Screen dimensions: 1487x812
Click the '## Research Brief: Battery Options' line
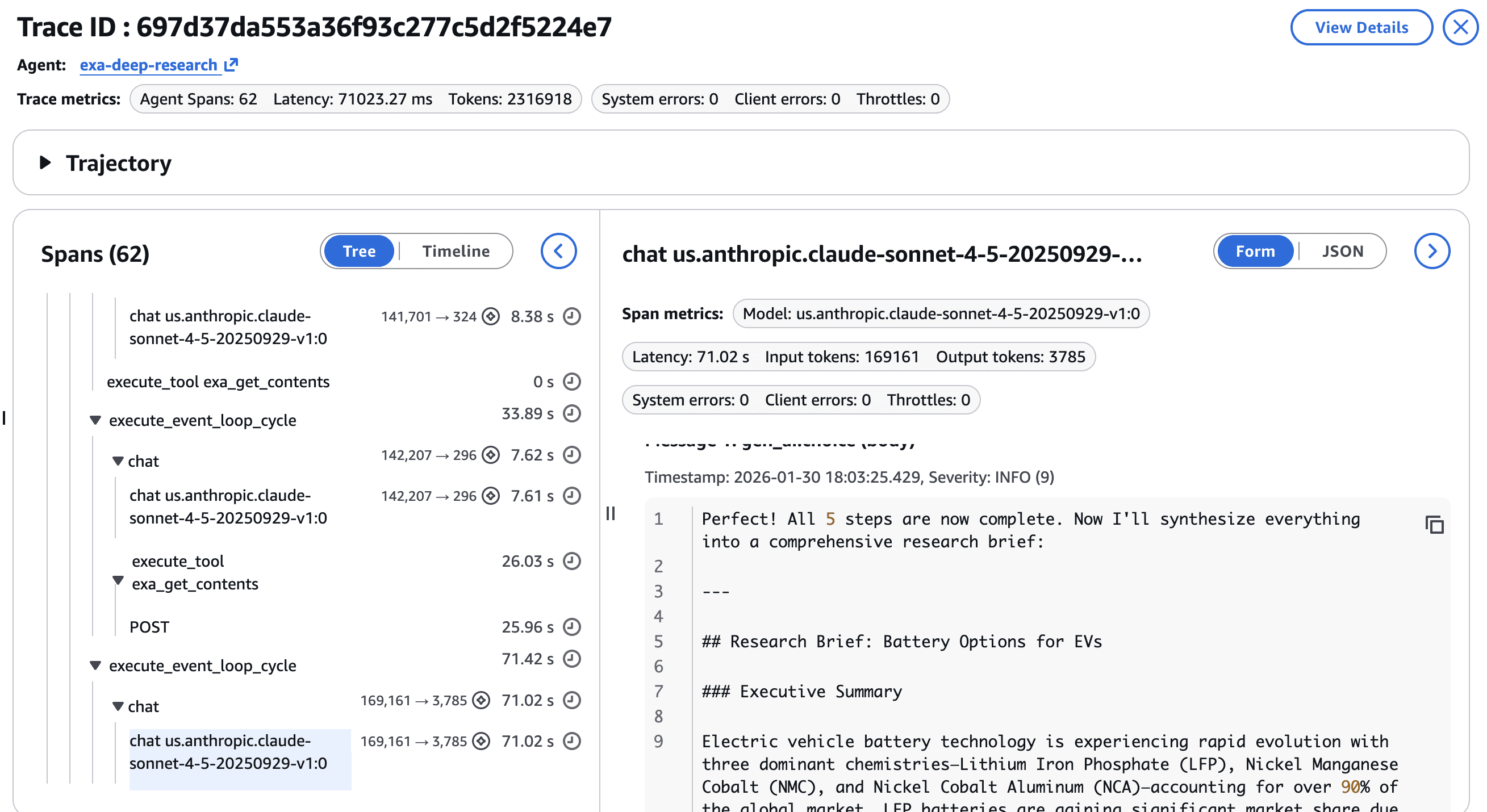(901, 642)
